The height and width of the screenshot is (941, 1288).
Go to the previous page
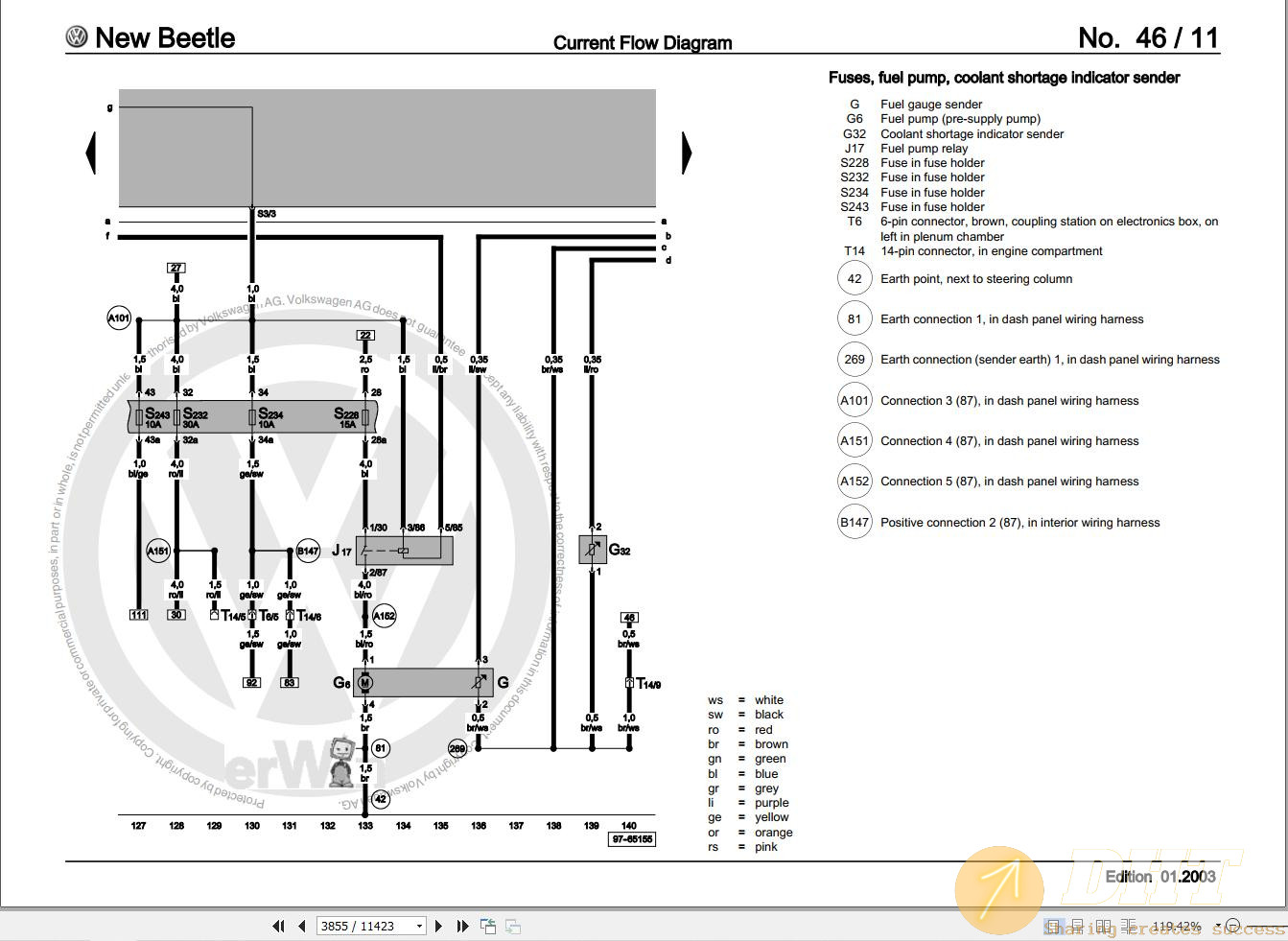click(x=302, y=926)
